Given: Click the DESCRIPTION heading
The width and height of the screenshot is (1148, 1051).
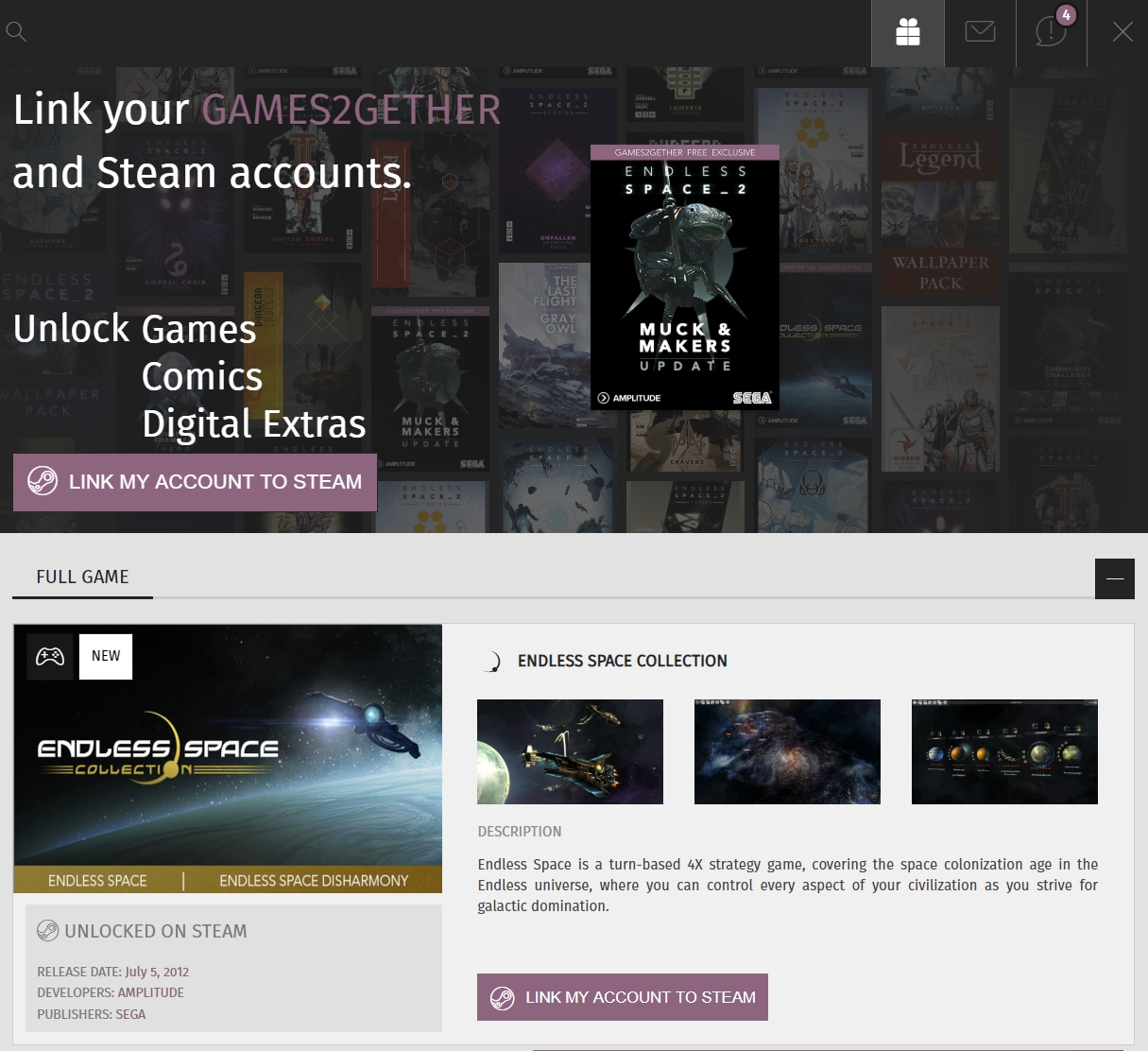Looking at the screenshot, I should coord(520,832).
